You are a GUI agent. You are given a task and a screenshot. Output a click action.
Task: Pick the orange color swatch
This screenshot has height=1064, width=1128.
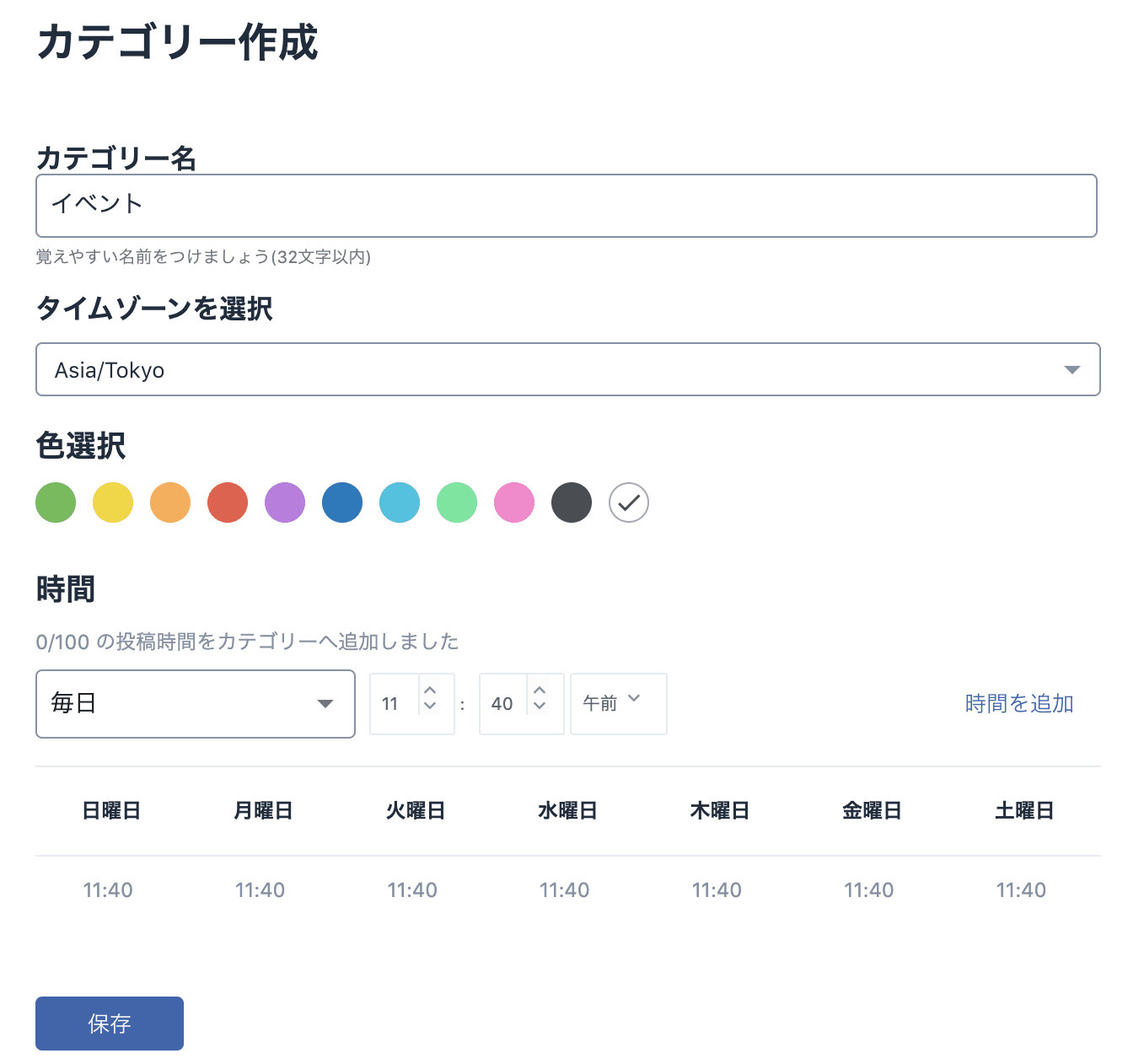170,502
